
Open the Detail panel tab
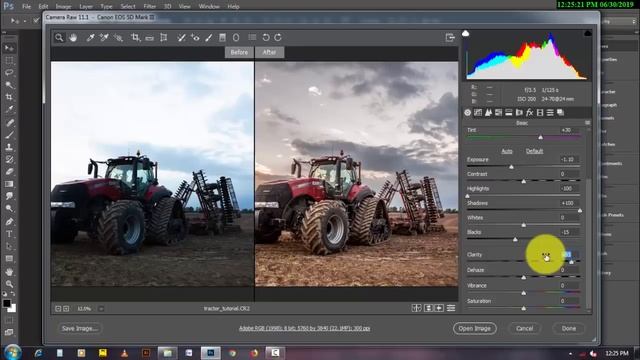pyautogui.click(x=488, y=113)
